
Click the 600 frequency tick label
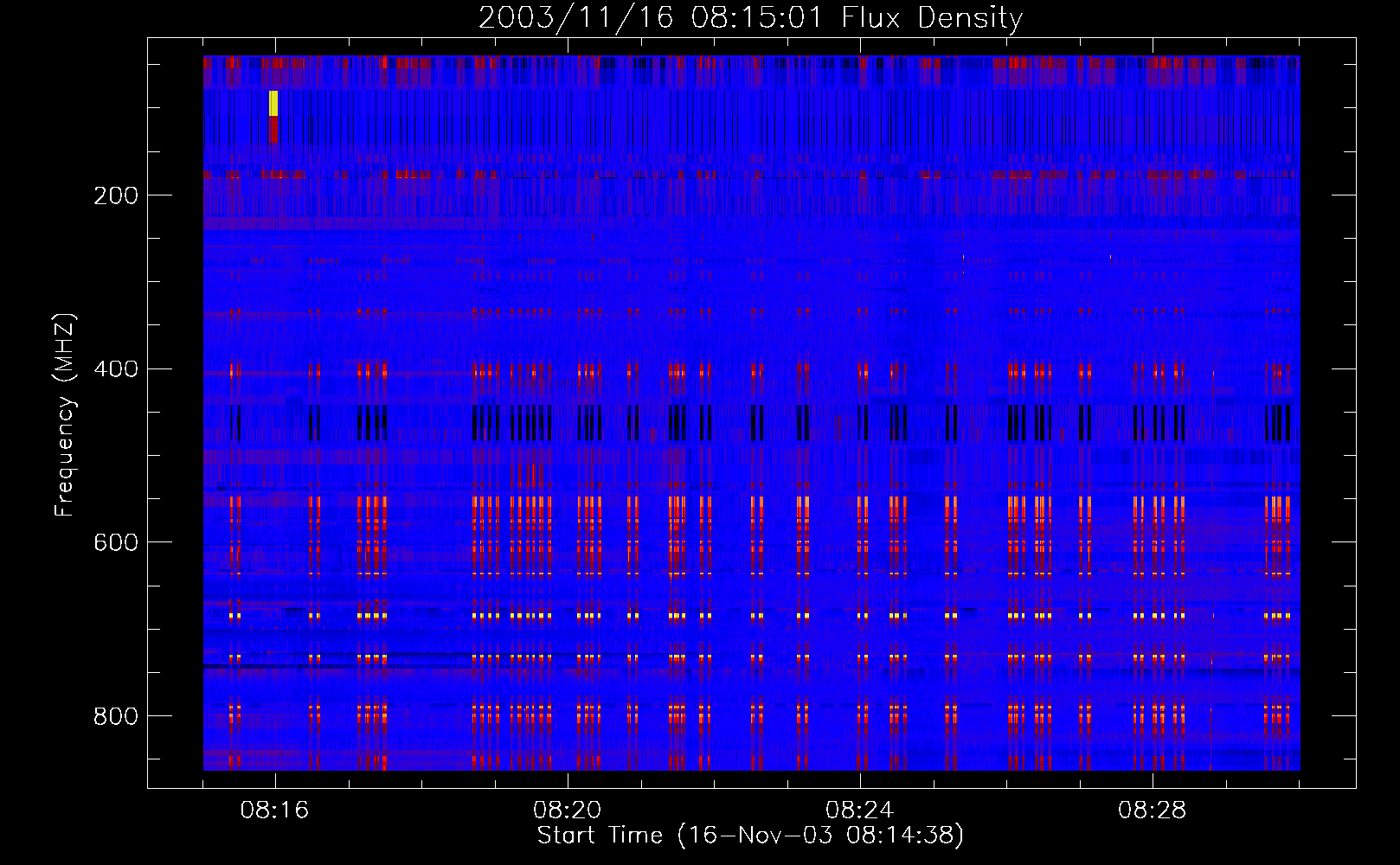[116, 542]
